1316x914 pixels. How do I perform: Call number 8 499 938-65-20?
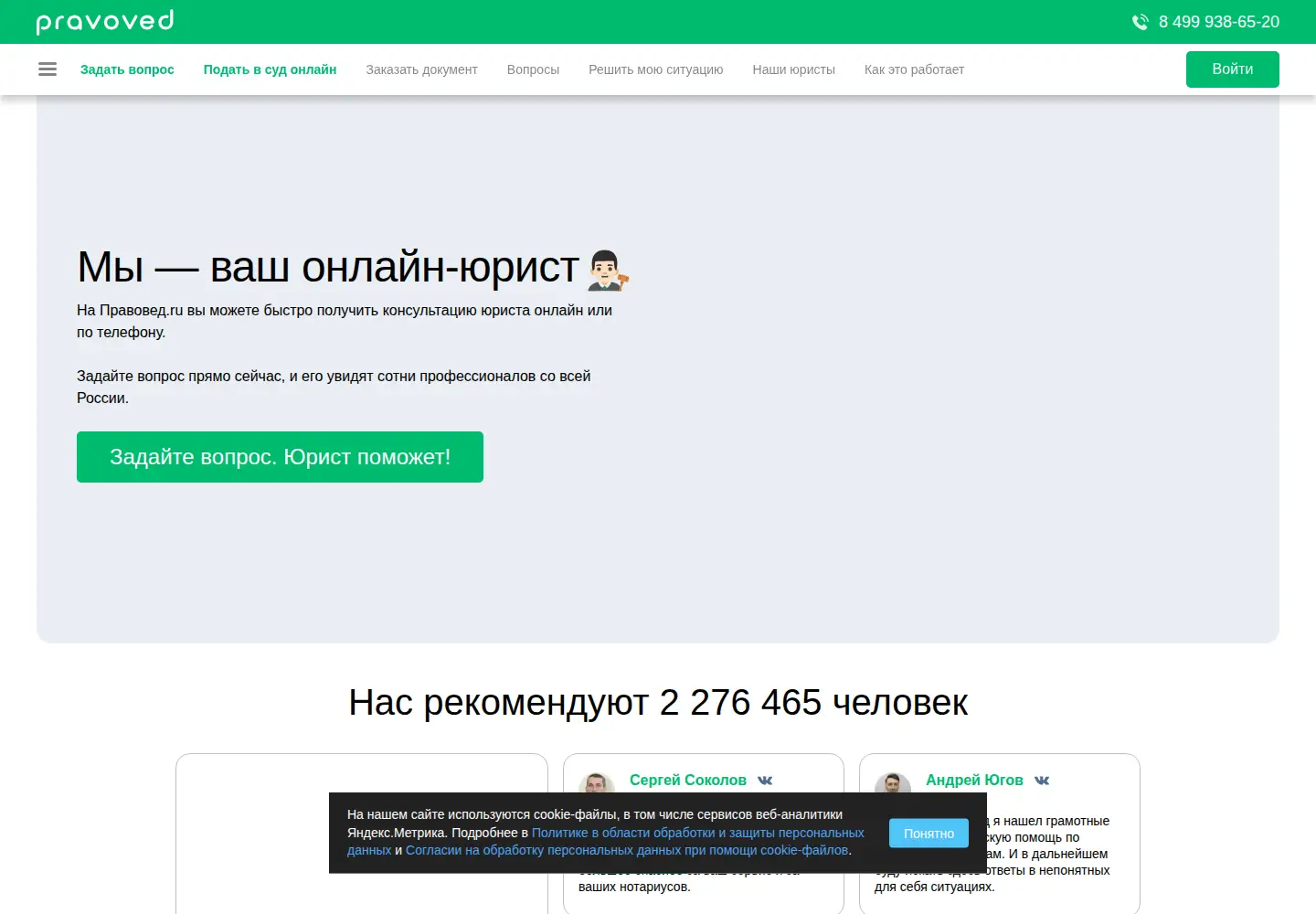[1218, 22]
